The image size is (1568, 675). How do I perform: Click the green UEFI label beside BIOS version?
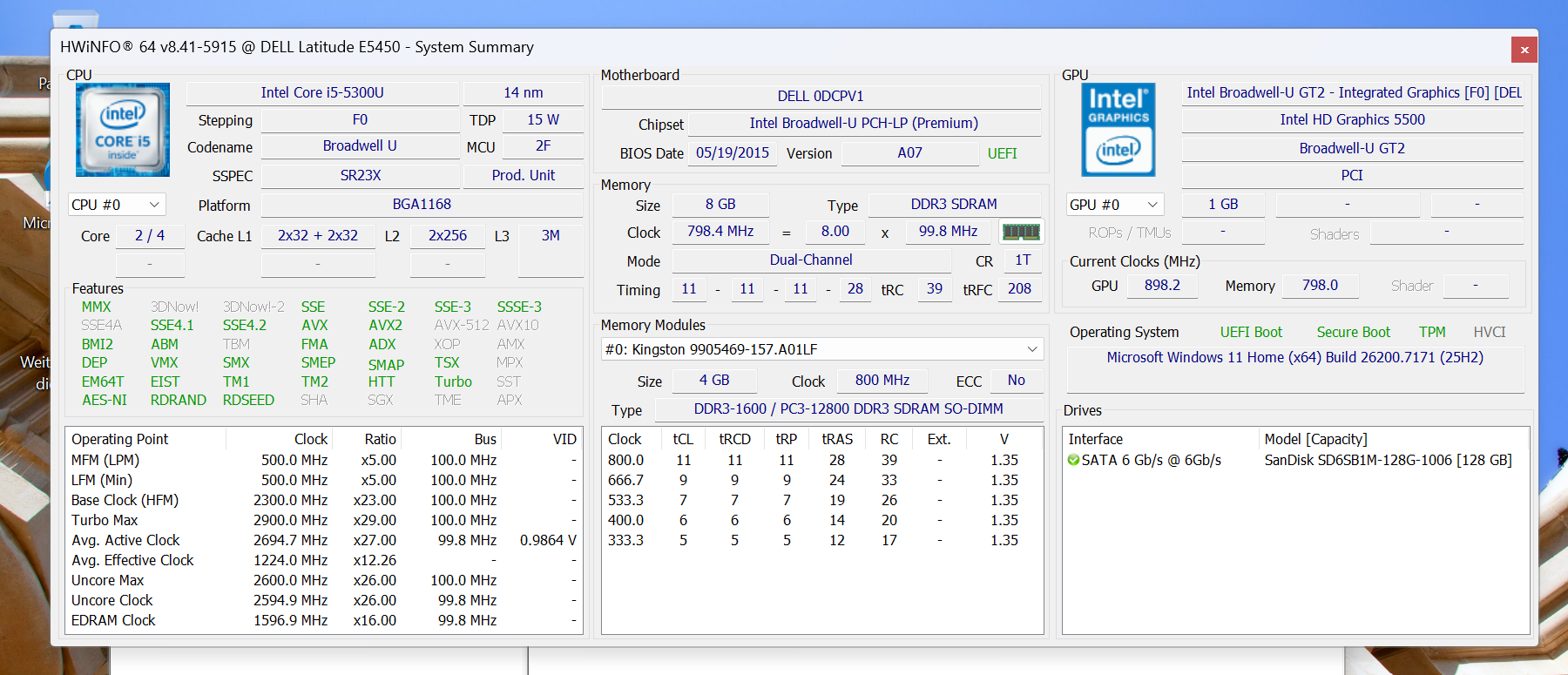point(1002,153)
